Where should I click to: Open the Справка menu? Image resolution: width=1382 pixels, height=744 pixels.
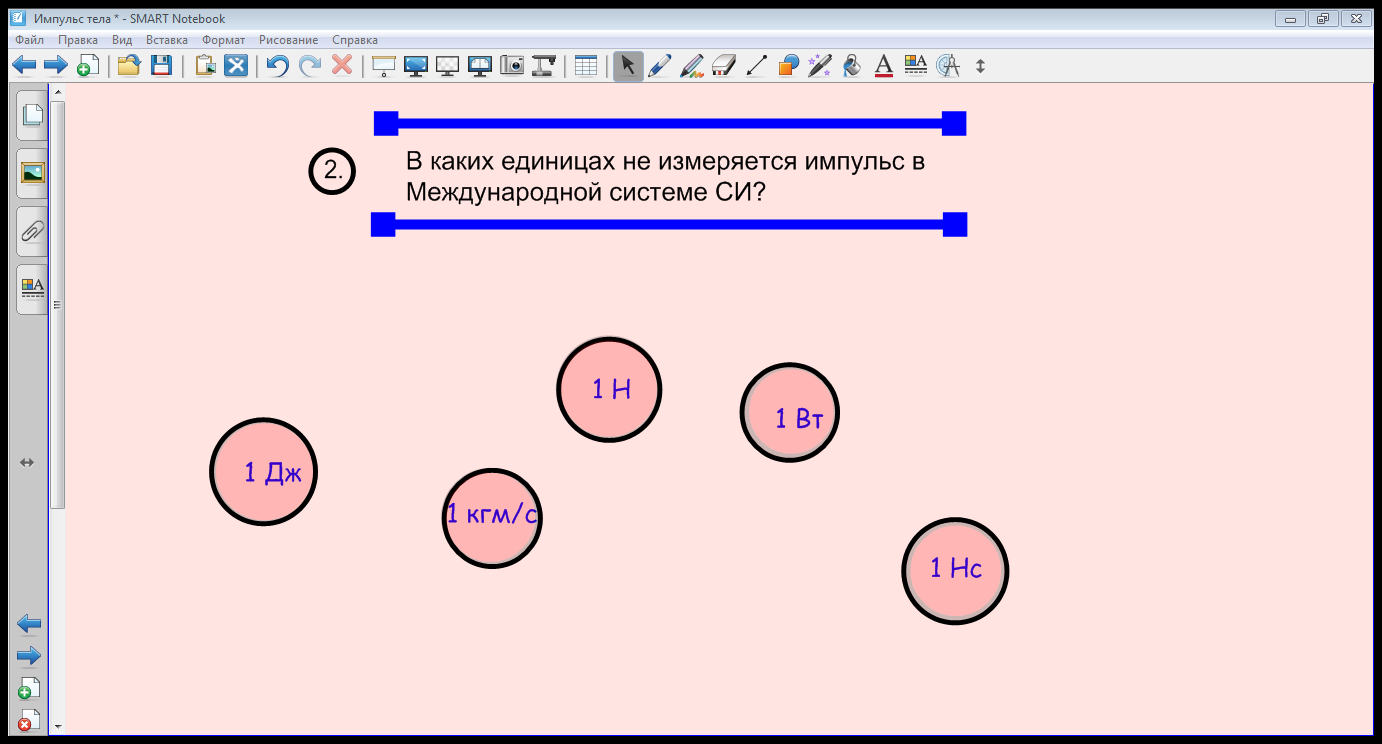tap(355, 40)
